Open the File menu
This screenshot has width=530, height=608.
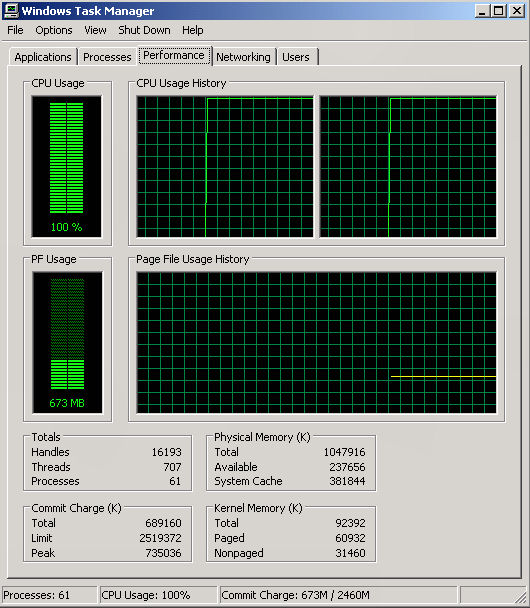15,30
